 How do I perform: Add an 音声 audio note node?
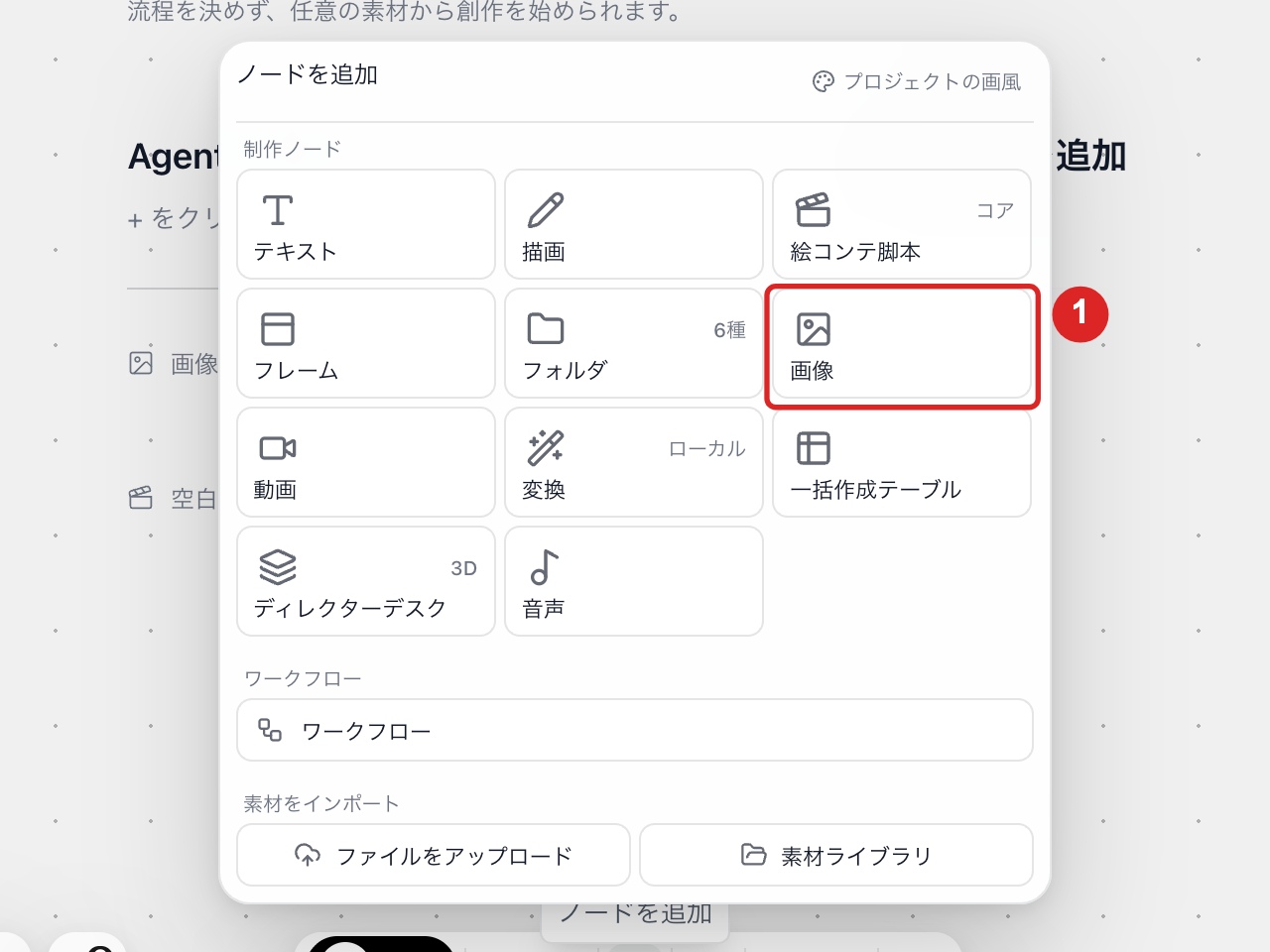pyautogui.click(x=634, y=581)
